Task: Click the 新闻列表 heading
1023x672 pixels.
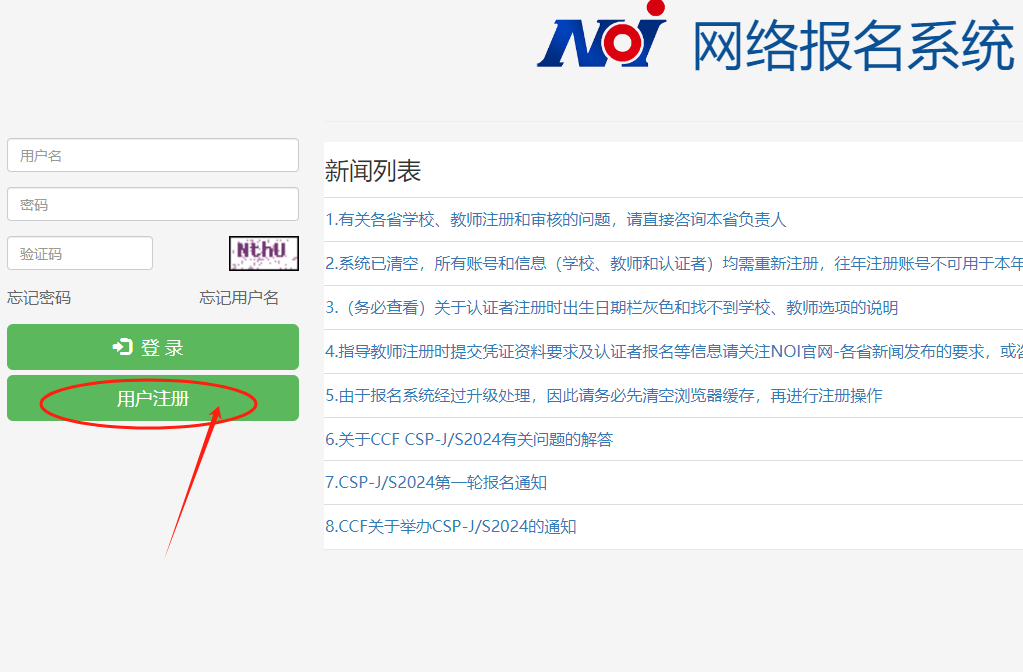Action: point(373,171)
